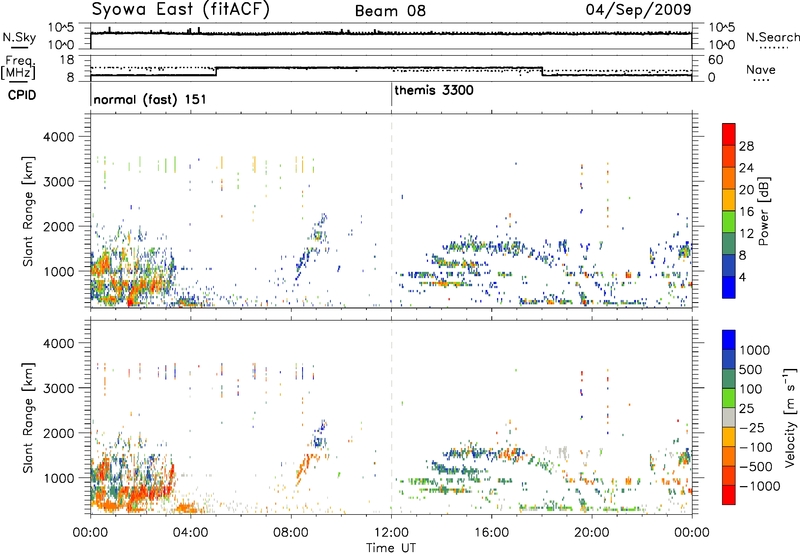Viewport: 800px width, 554px height.
Task: Click the '3000' tick of the velocity panel
Action: [x=58, y=388]
